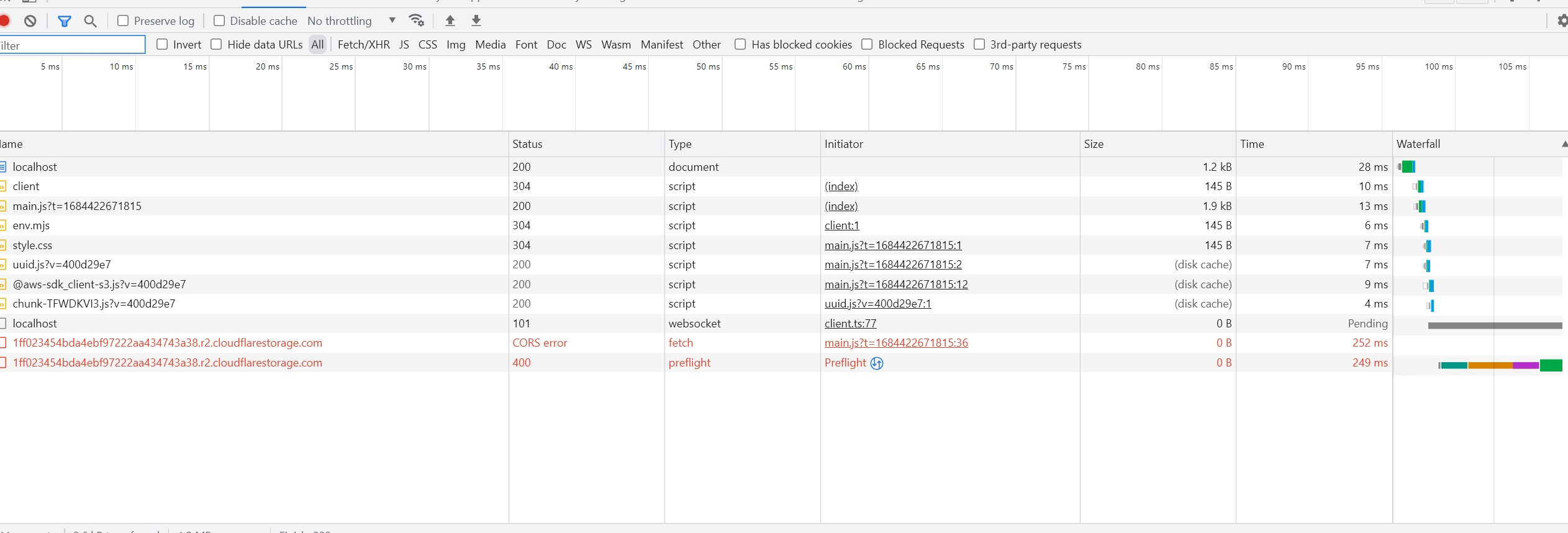This screenshot has width=1568, height=533.
Task: Check the Disable cache option
Action: tap(219, 21)
